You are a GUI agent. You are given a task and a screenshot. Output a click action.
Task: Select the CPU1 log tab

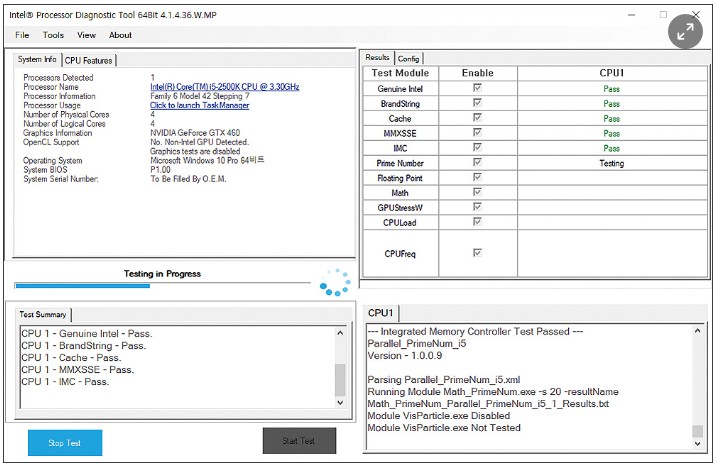pyautogui.click(x=381, y=313)
